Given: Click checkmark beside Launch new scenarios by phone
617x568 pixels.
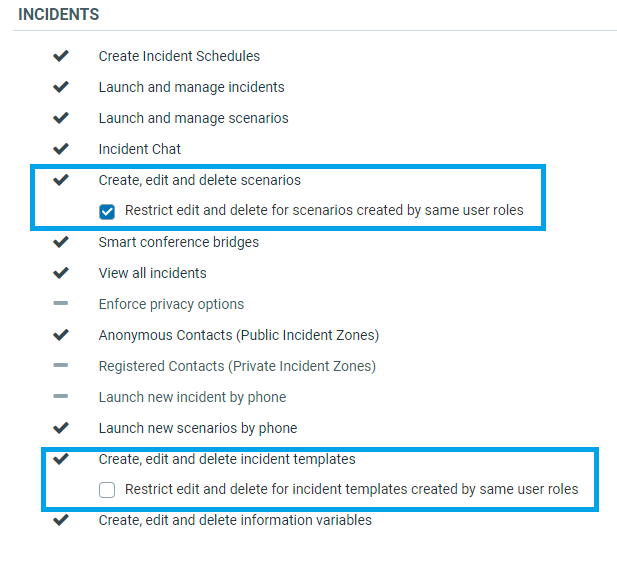Looking at the screenshot, I should (x=61, y=427).
